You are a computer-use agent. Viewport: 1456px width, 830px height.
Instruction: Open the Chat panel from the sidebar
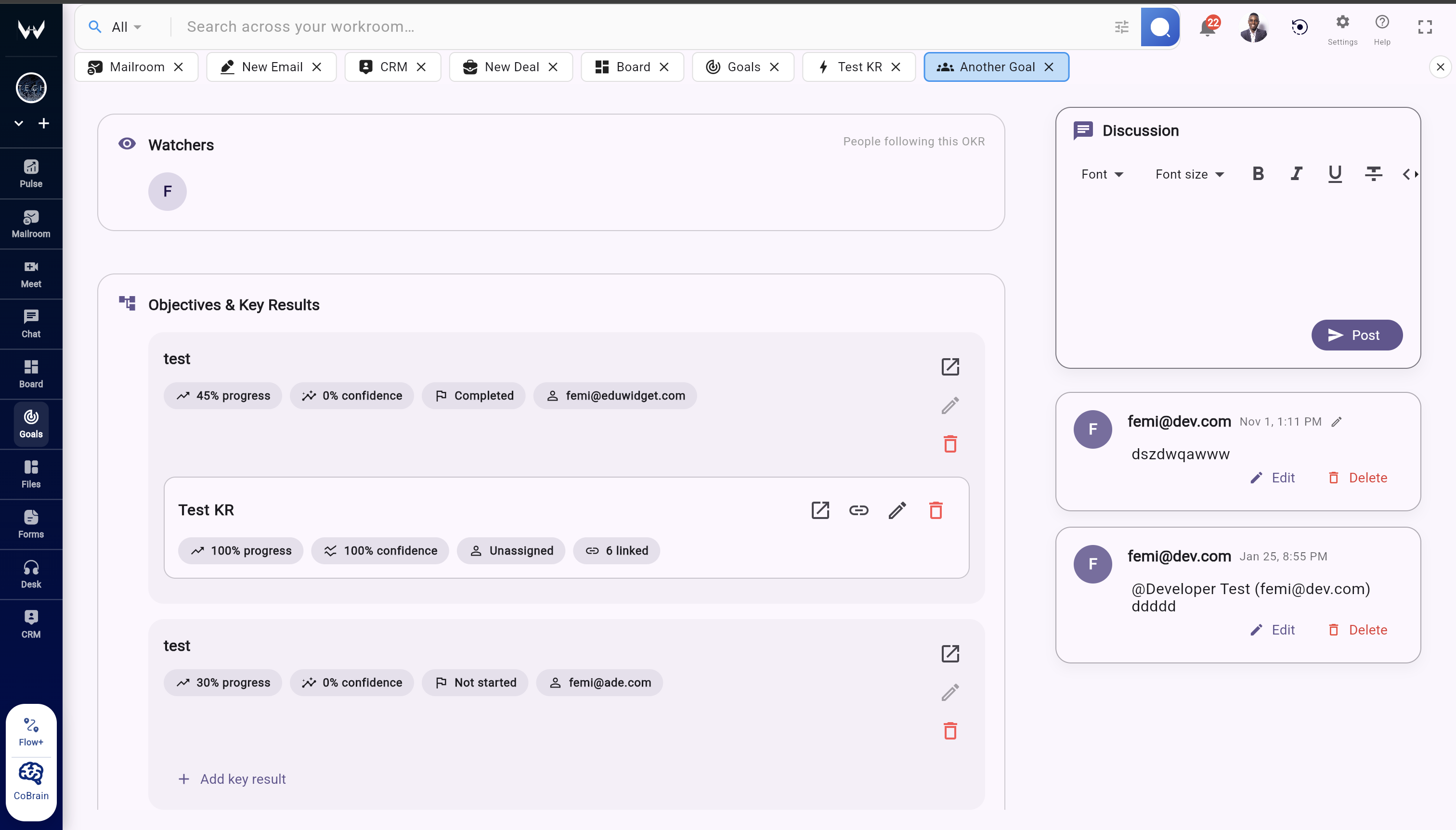31,323
